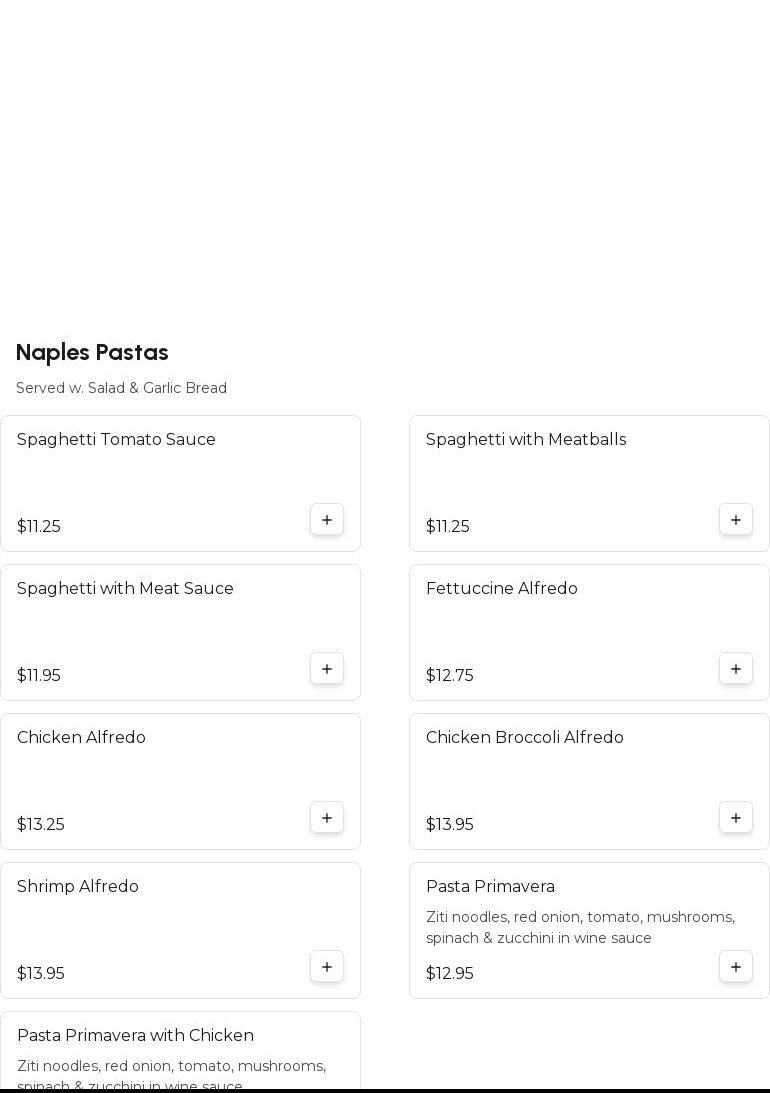Select the Spaghetti with Meatballs title

526,440
